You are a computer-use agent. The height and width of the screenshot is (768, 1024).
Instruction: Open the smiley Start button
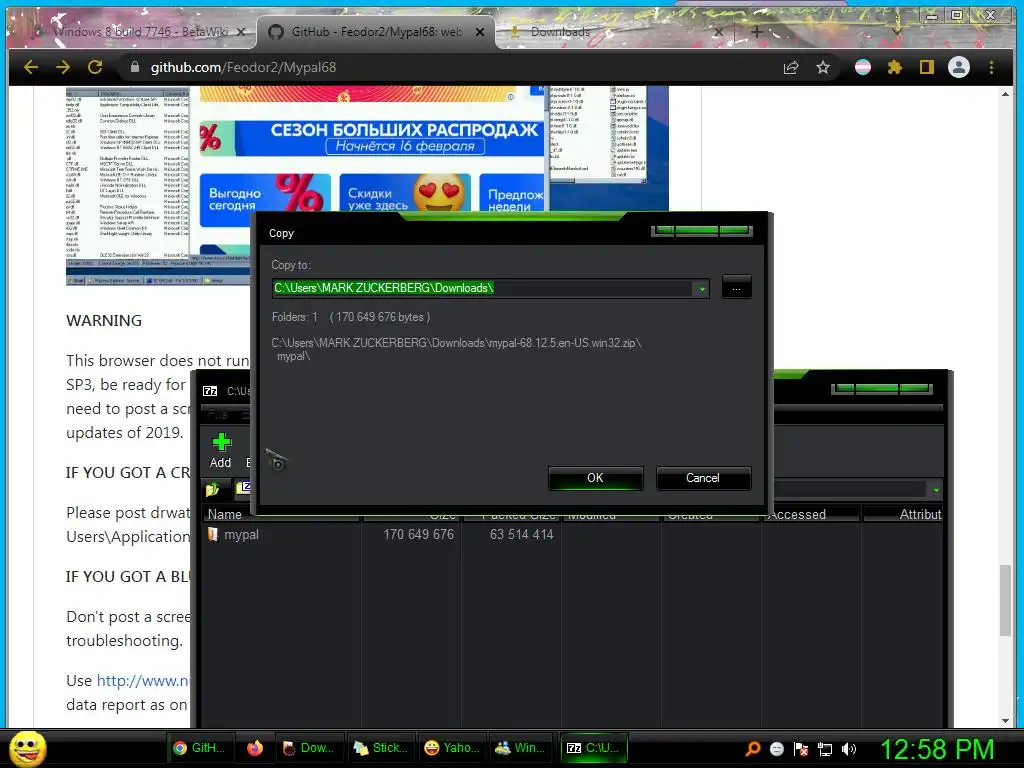[x=27, y=748]
